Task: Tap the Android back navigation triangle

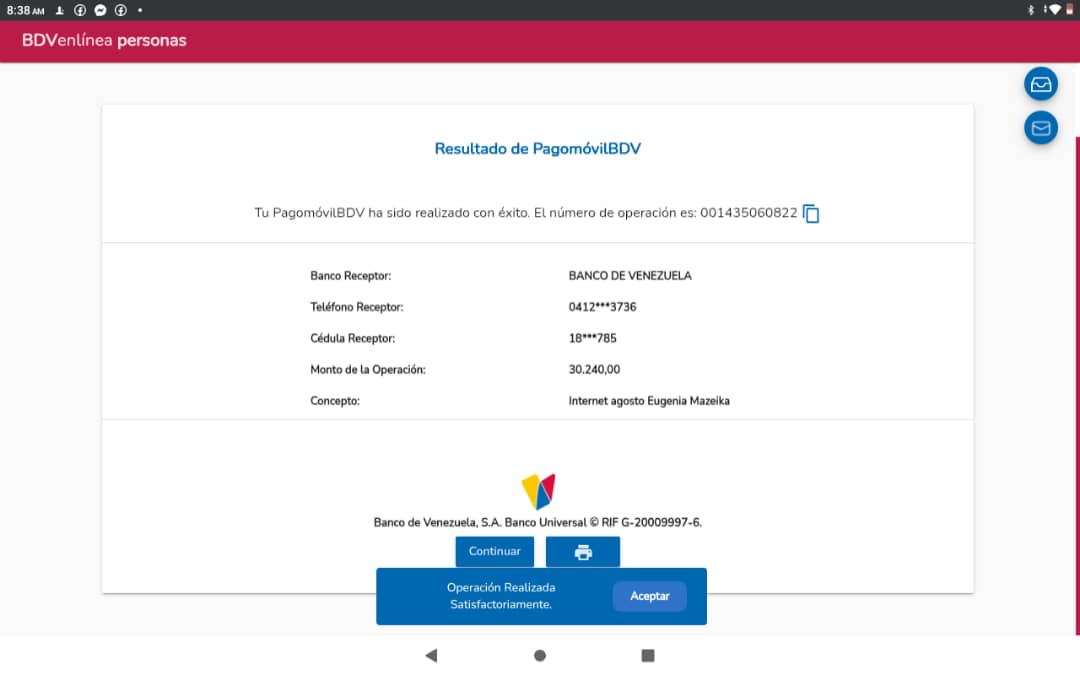Action: point(431,655)
